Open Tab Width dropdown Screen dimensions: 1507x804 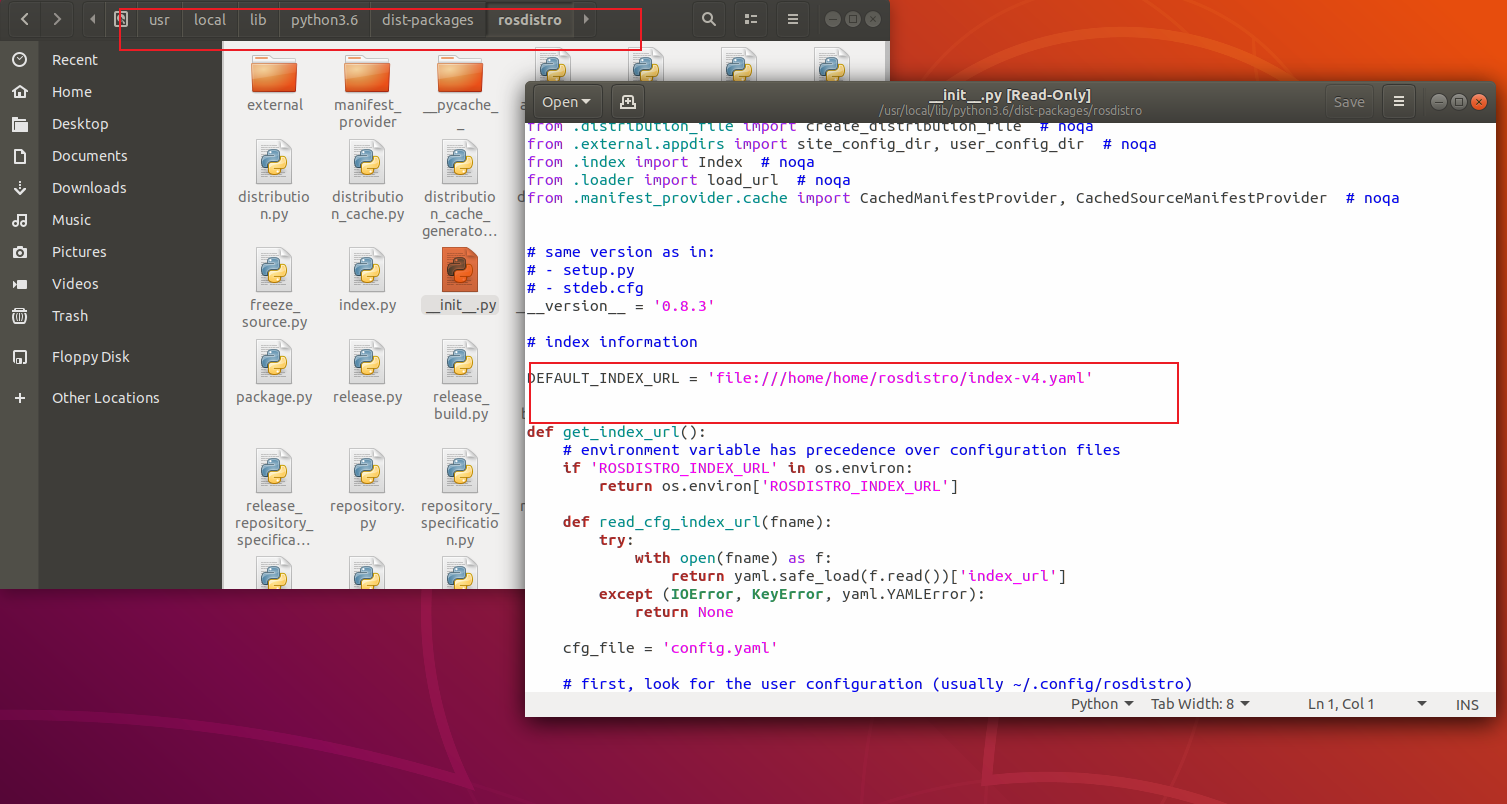tap(1200, 704)
